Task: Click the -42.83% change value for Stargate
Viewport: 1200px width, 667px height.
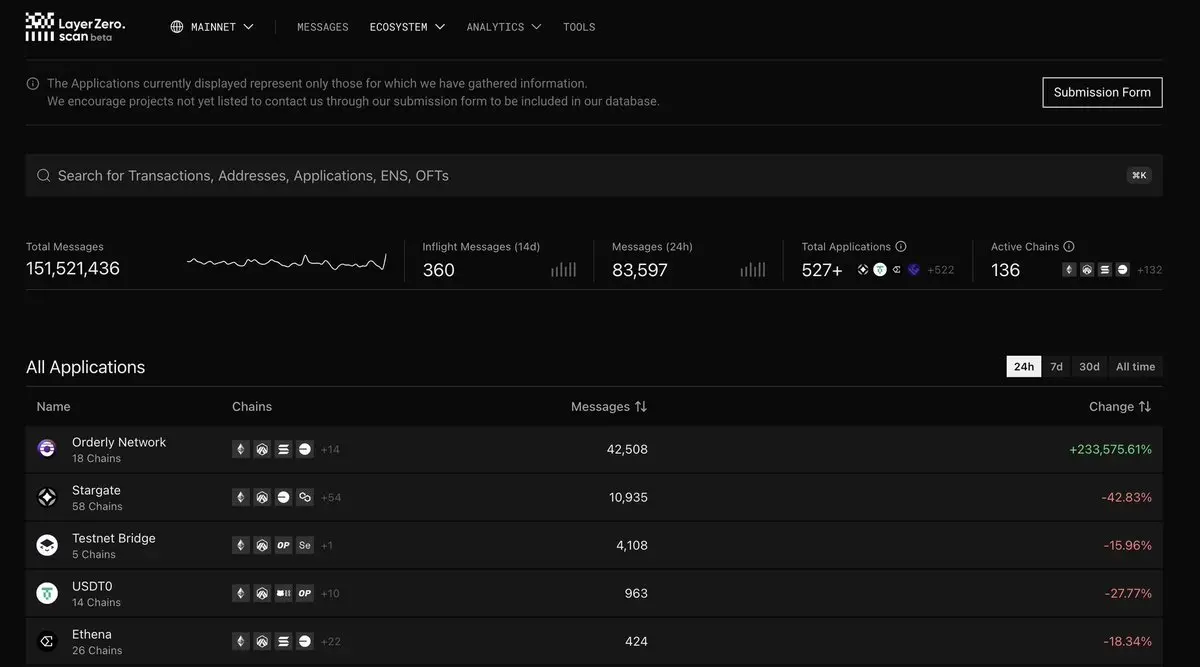Action: (1128, 497)
